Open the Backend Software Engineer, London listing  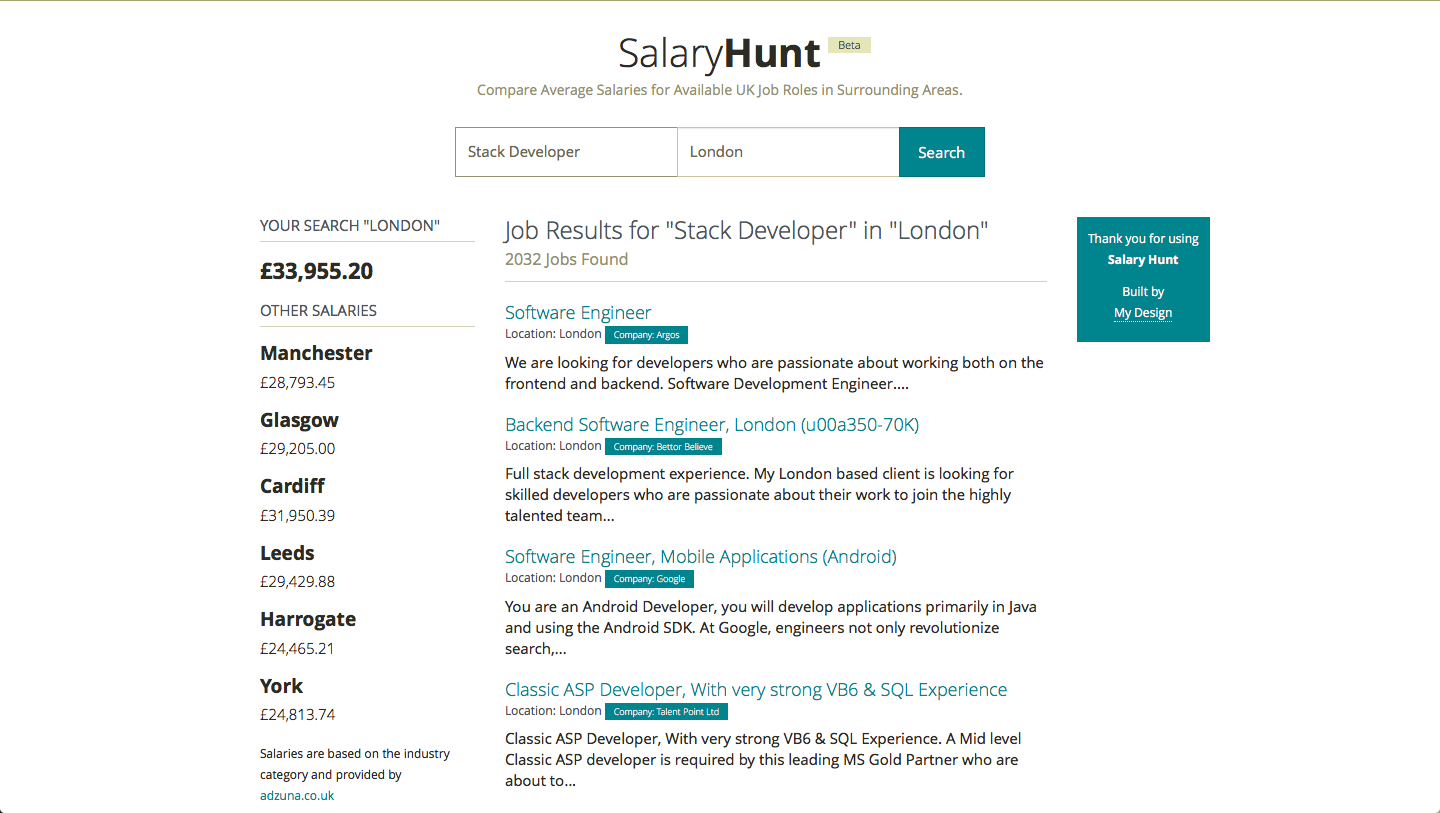712,424
